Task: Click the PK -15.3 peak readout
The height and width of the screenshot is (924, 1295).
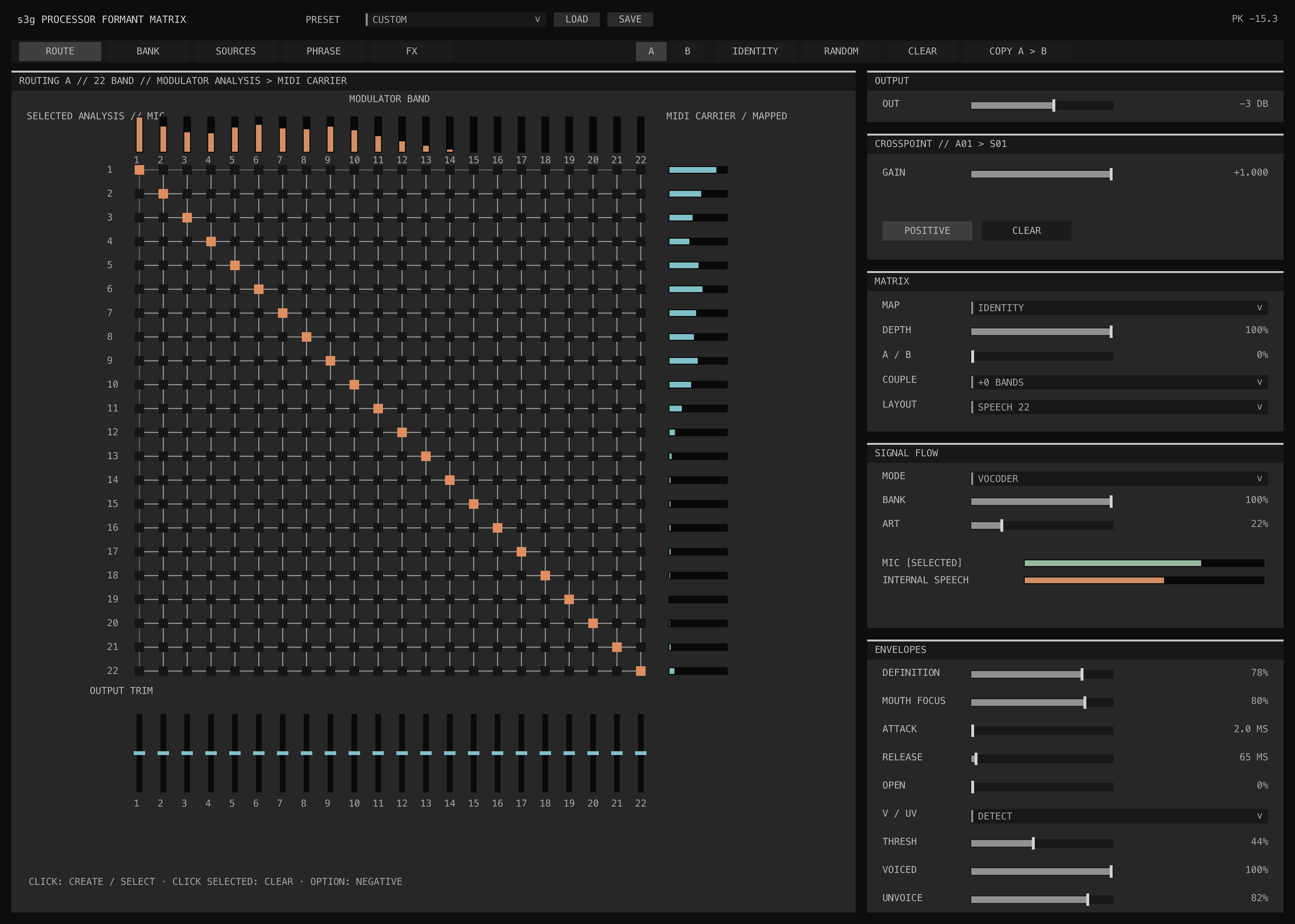Action: [x=1255, y=19]
